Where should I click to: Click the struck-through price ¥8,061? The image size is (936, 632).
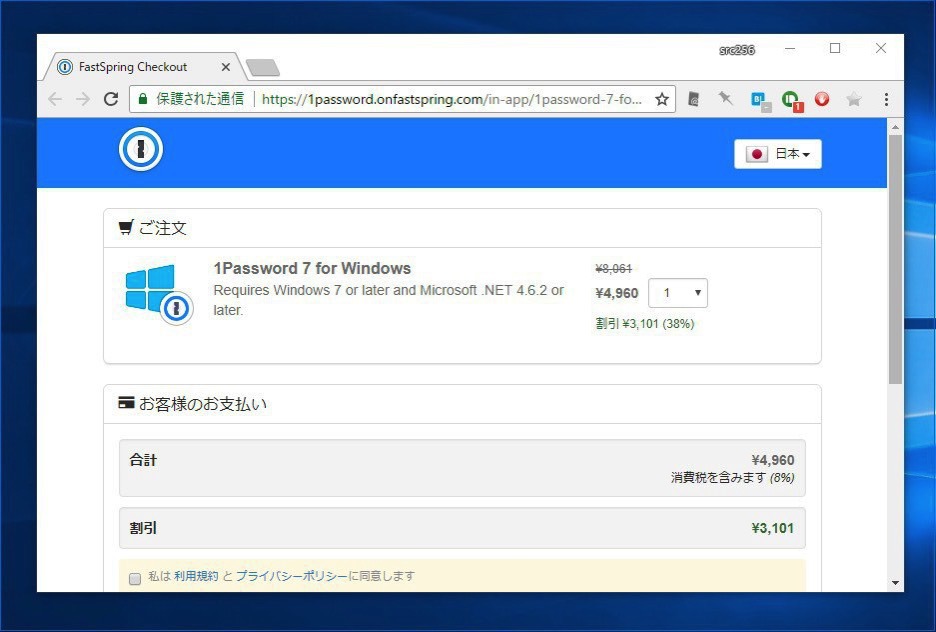tap(614, 269)
